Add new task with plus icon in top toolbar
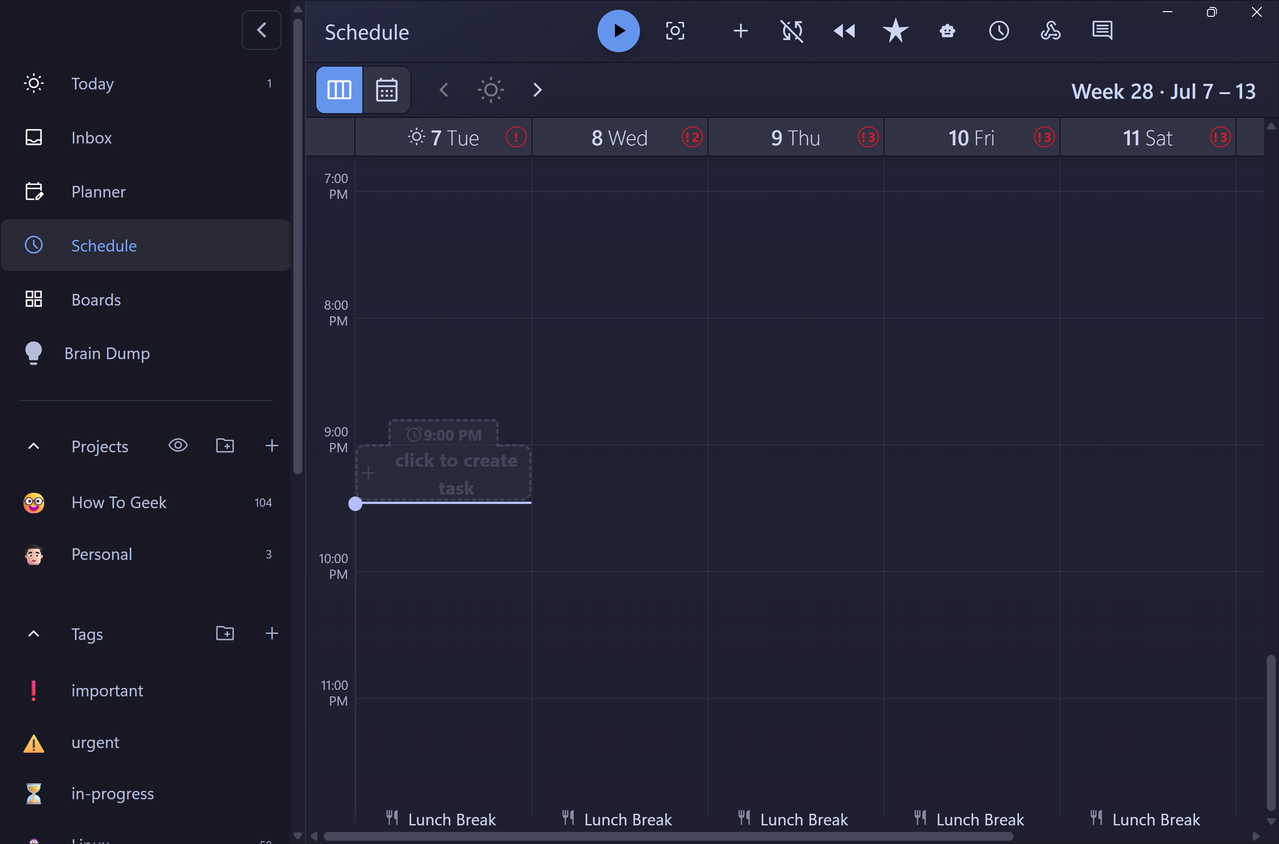The width and height of the screenshot is (1279, 844). tap(741, 31)
